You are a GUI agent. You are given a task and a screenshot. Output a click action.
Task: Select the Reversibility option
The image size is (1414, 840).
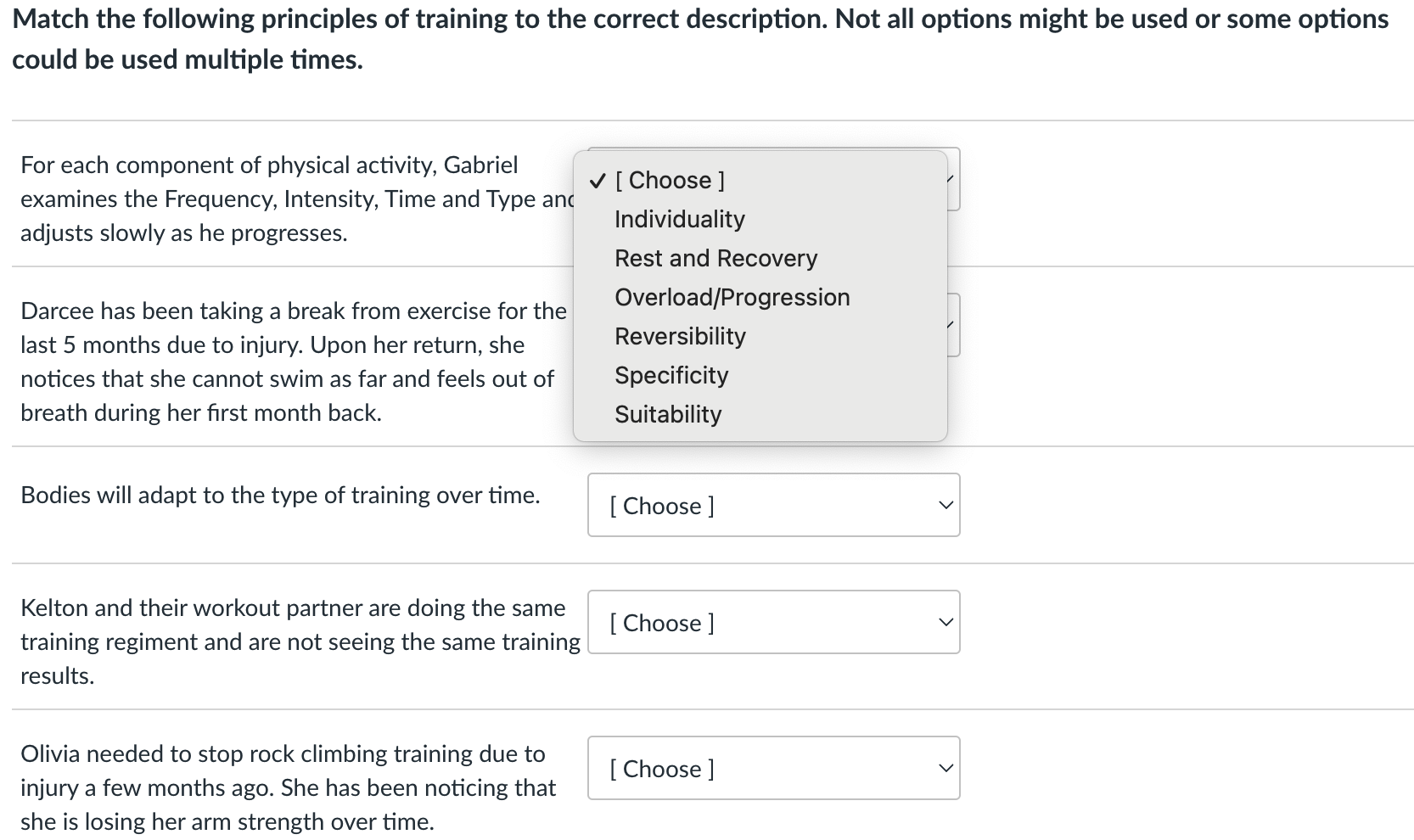680,336
